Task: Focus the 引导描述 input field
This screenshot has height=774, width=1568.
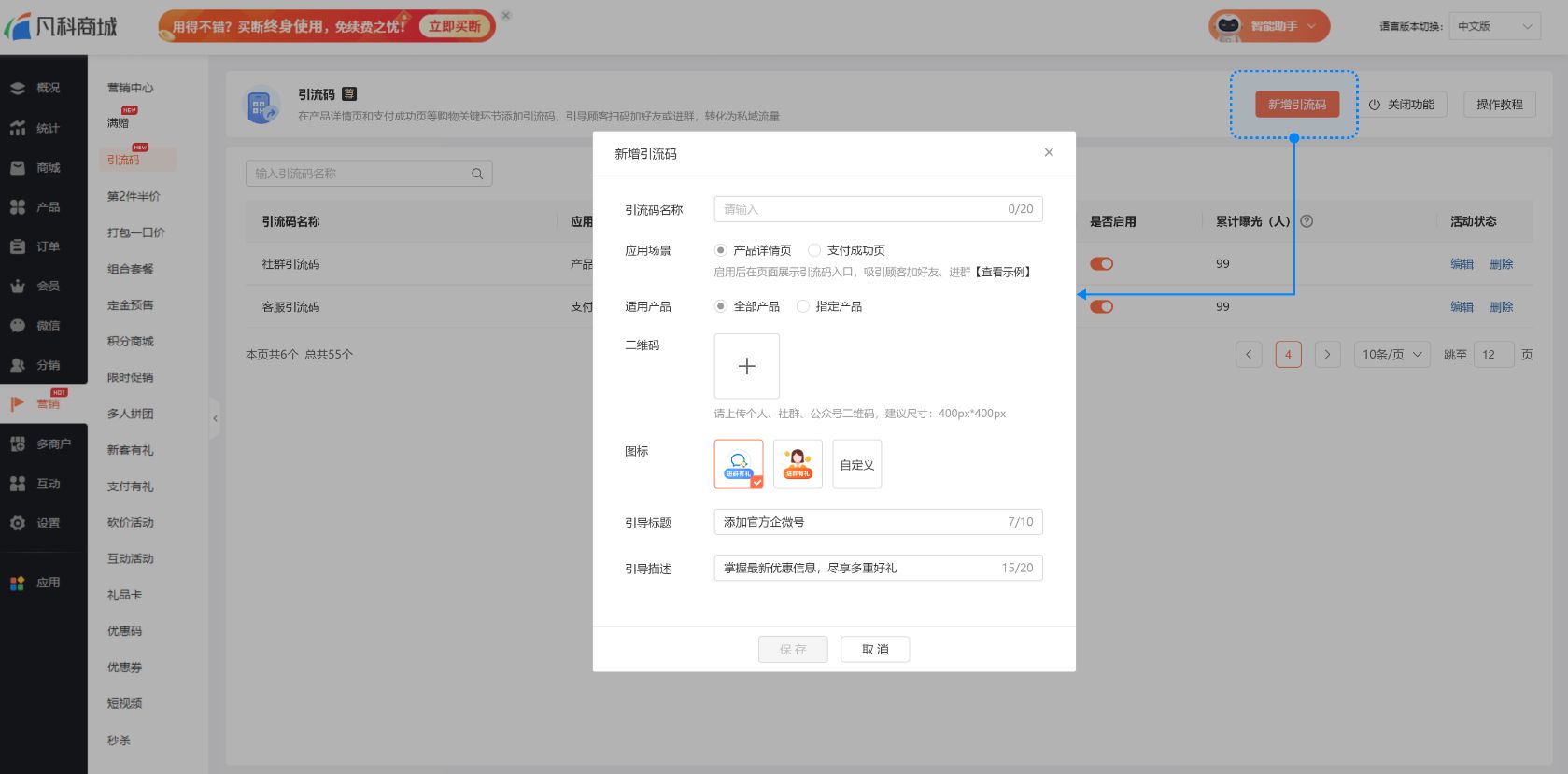Action: click(878, 568)
